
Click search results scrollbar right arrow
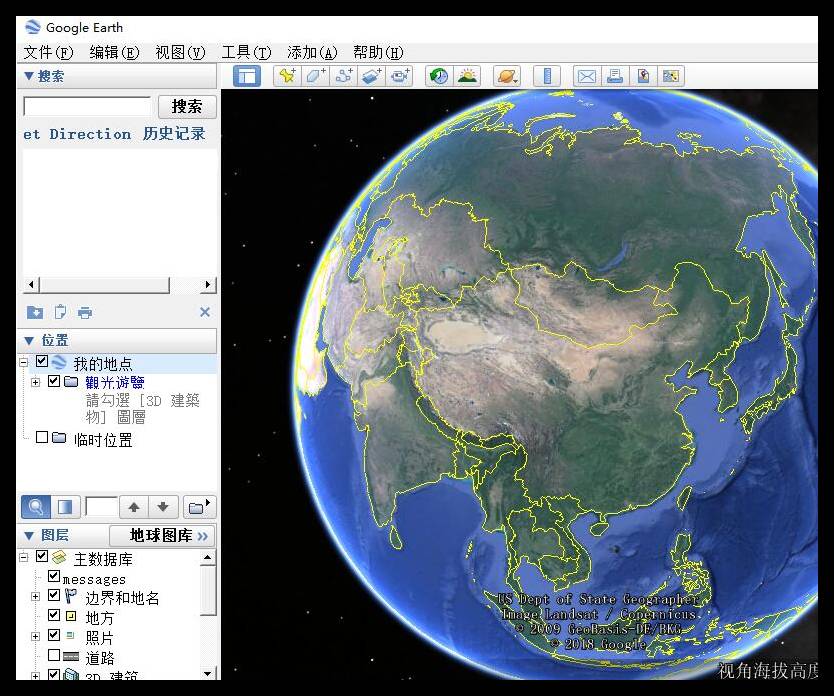(x=208, y=285)
